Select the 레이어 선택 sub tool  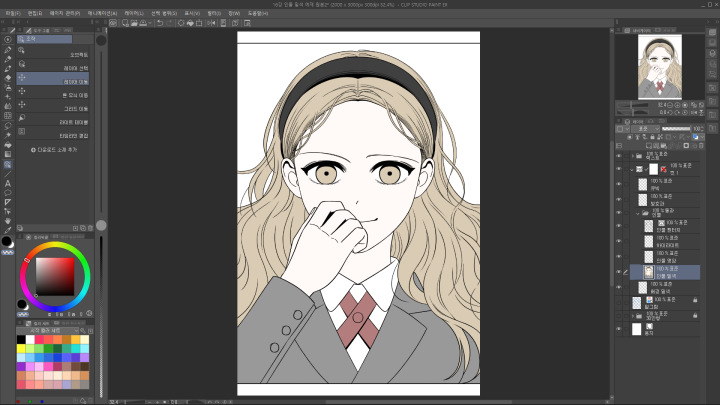click(x=53, y=66)
